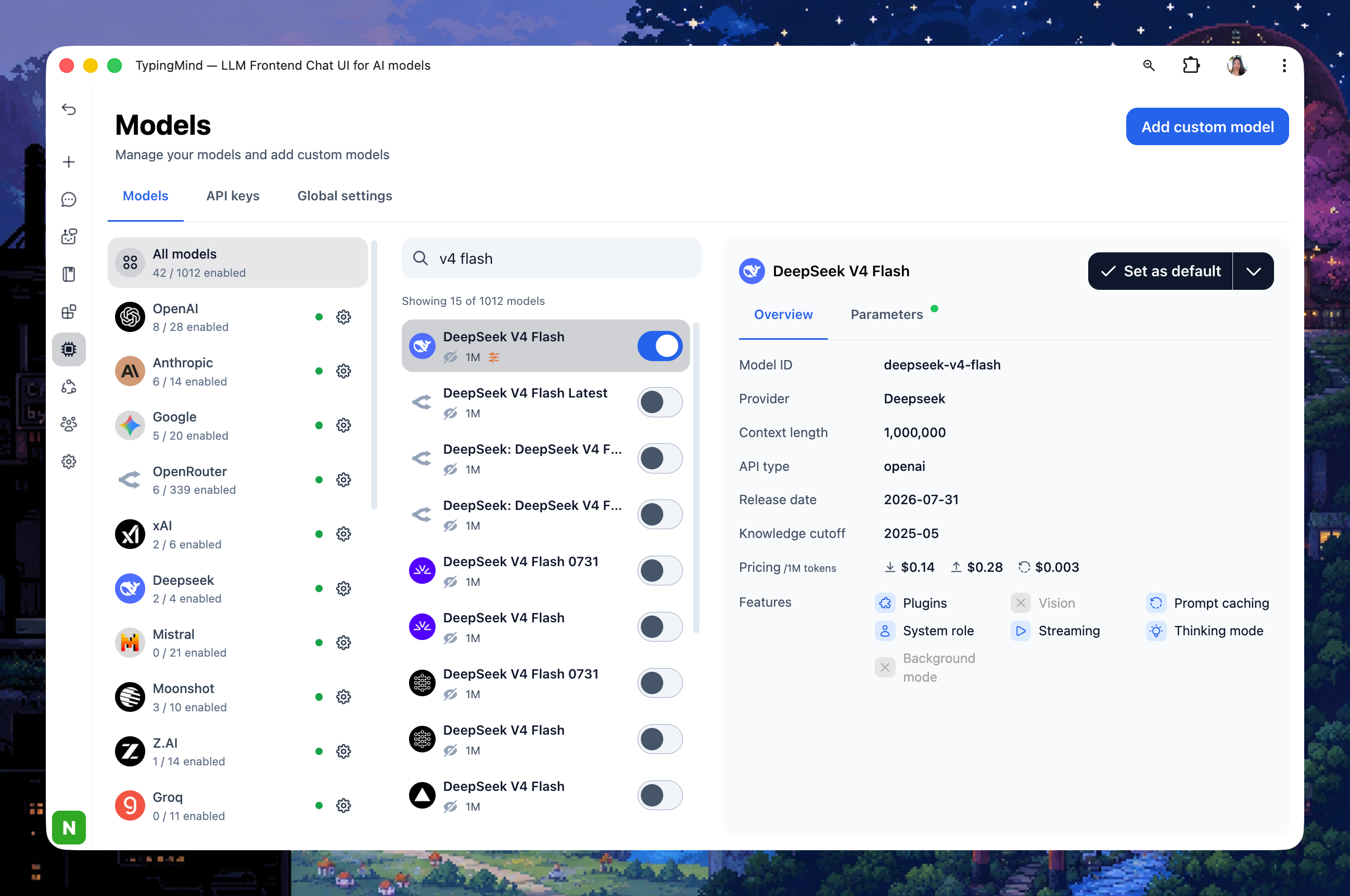The image size is (1350, 896).
Task: Click the orange sliders icon beside 1M
Action: [x=494, y=357]
